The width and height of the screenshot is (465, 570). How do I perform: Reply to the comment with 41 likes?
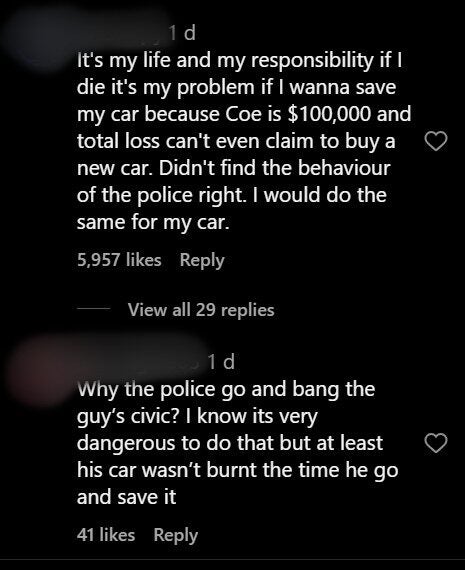(x=176, y=535)
